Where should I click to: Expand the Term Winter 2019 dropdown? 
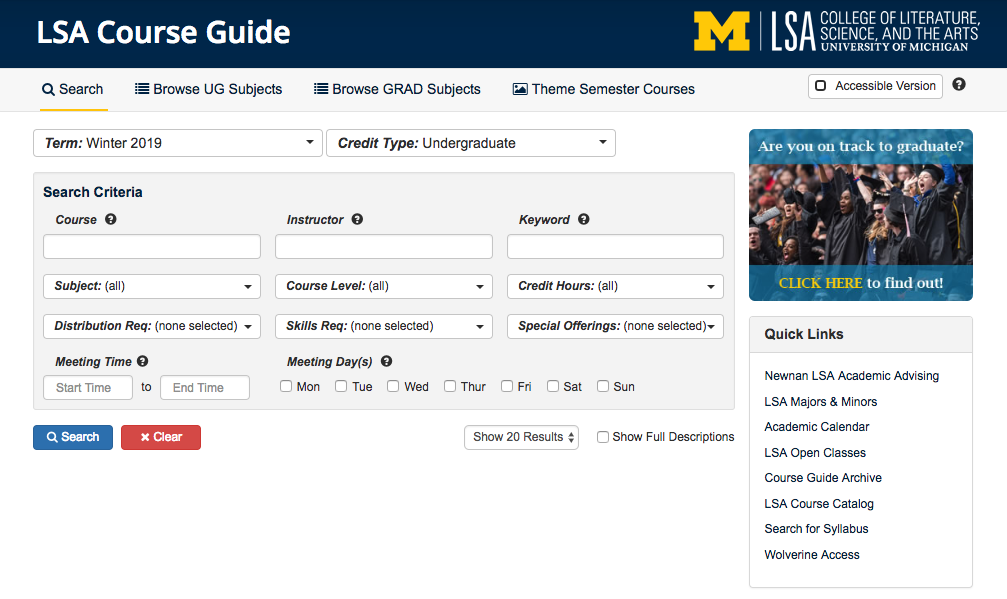pos(178,143)
